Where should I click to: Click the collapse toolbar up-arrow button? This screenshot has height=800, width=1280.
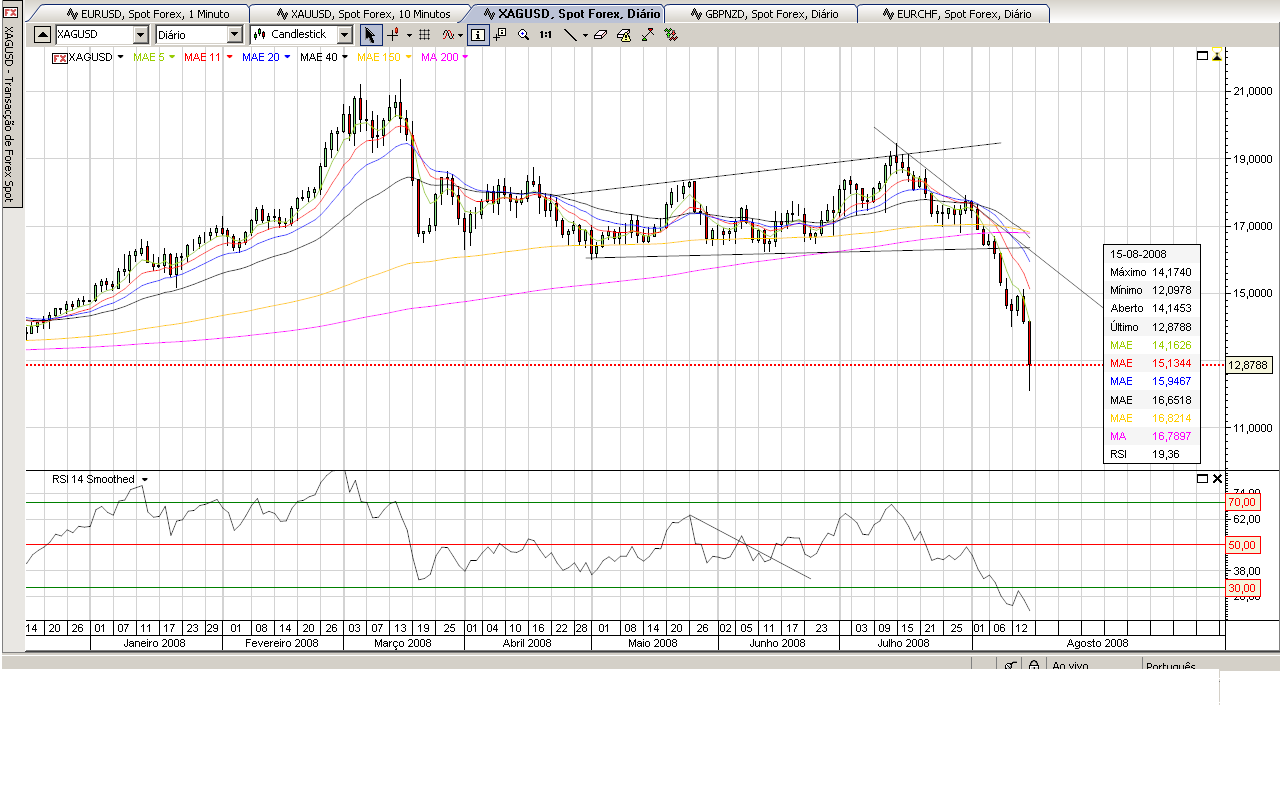point(42,35)
